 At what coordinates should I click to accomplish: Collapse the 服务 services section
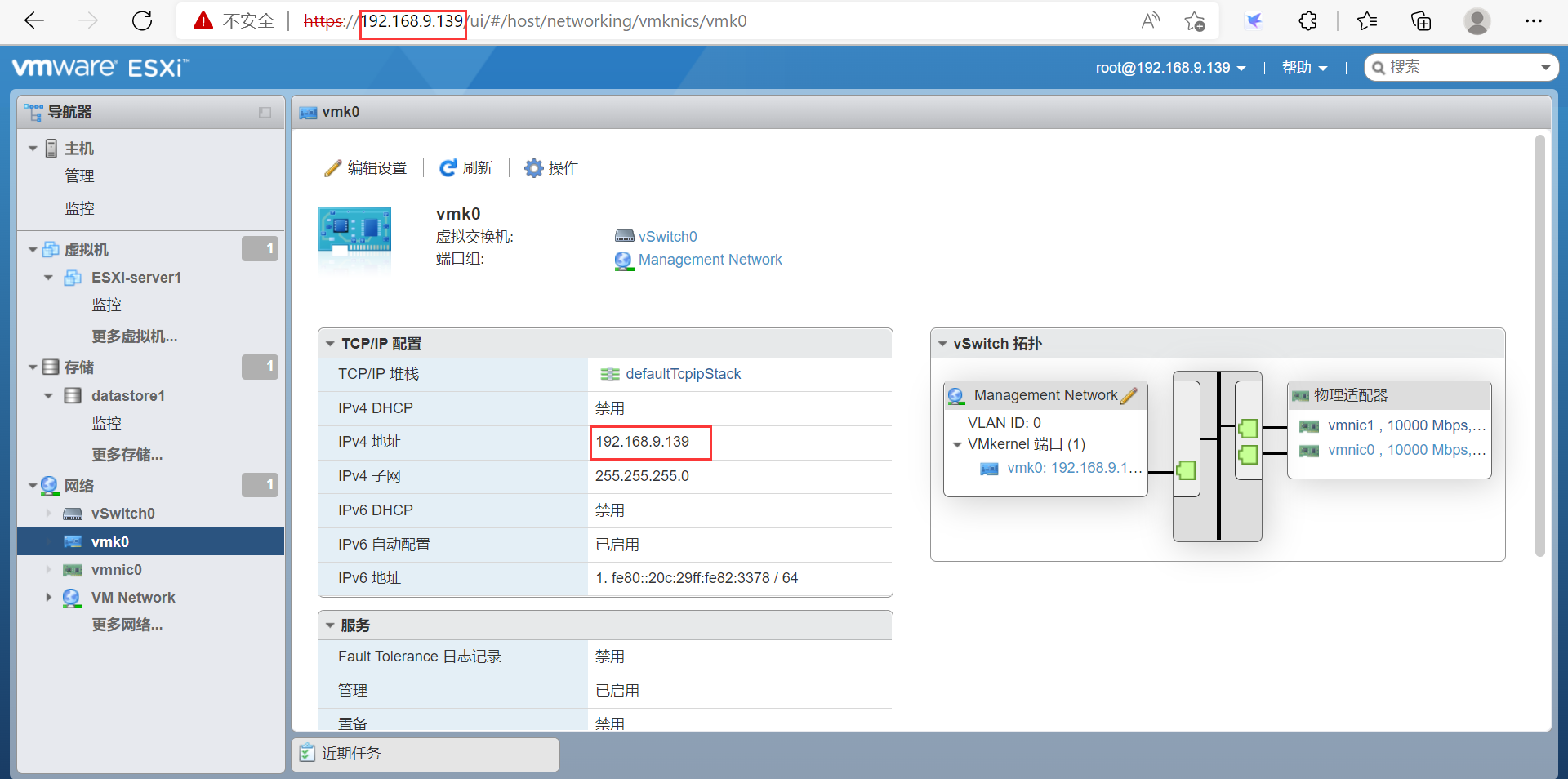click(x=331, y=625)
